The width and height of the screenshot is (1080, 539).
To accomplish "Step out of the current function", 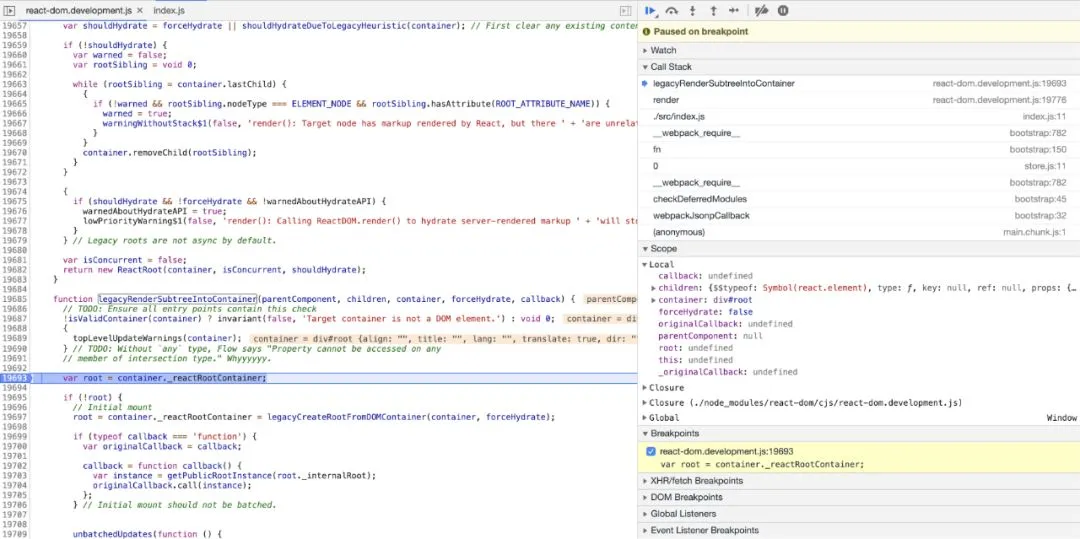I will click(713, 10).
